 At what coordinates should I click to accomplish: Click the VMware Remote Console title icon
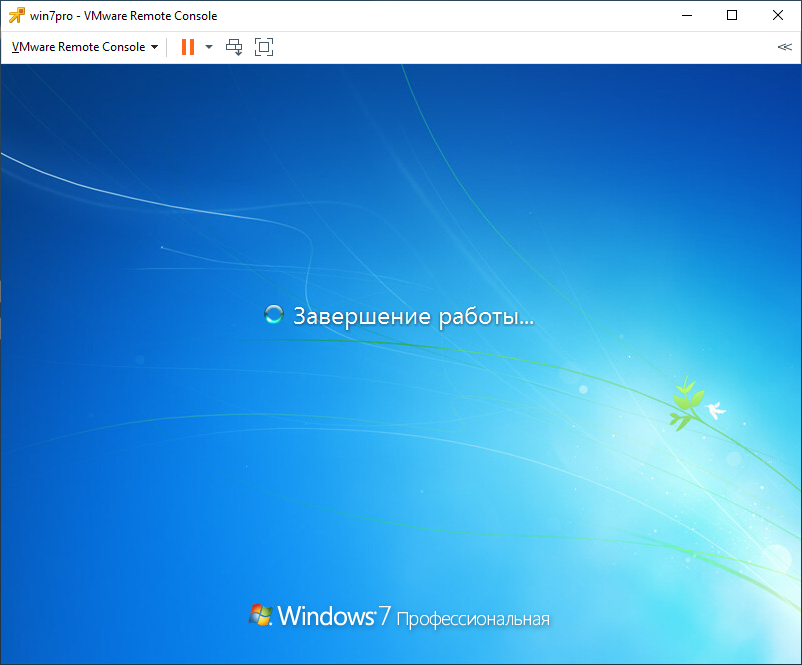click(x=16, y=16)
